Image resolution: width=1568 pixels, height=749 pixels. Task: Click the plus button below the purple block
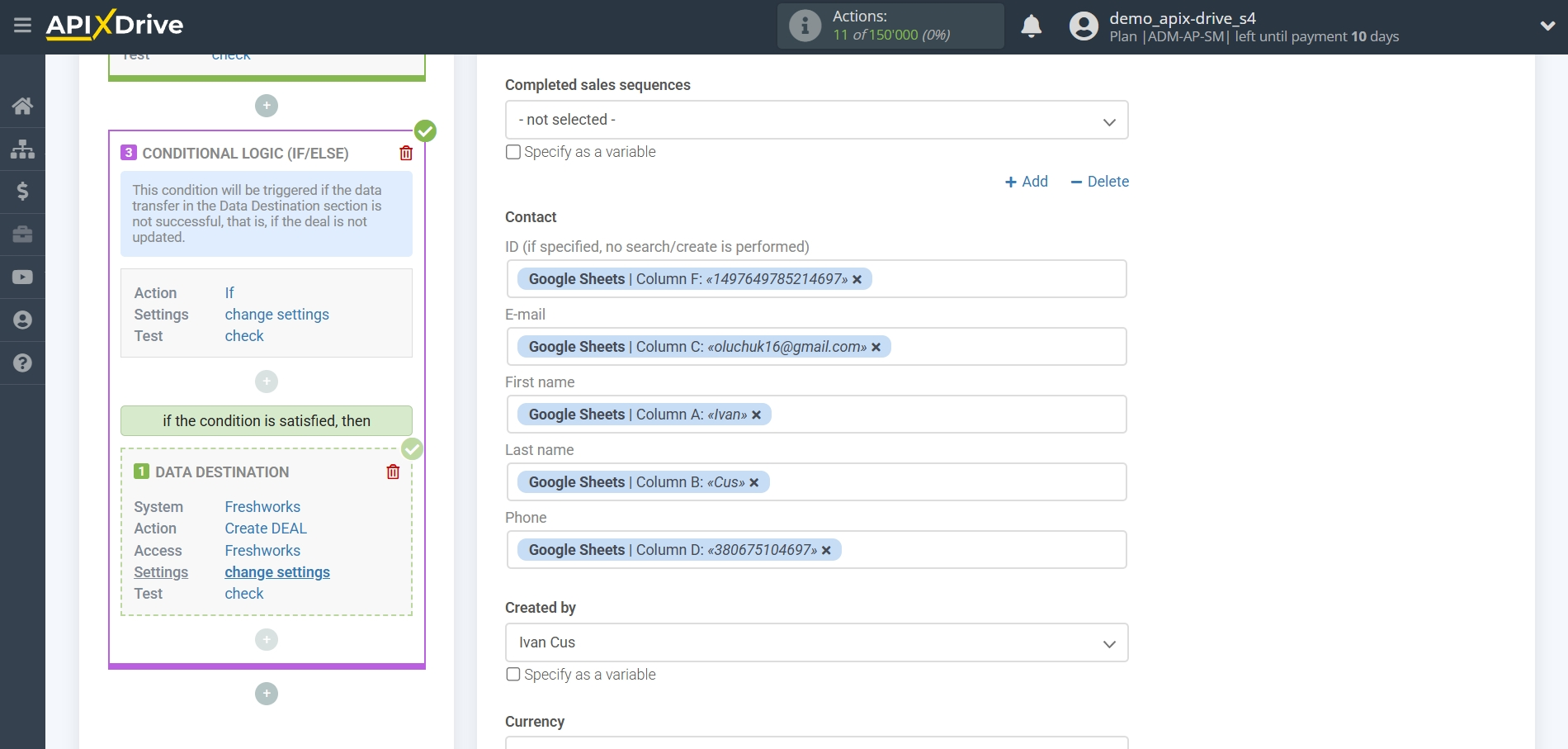267,694
